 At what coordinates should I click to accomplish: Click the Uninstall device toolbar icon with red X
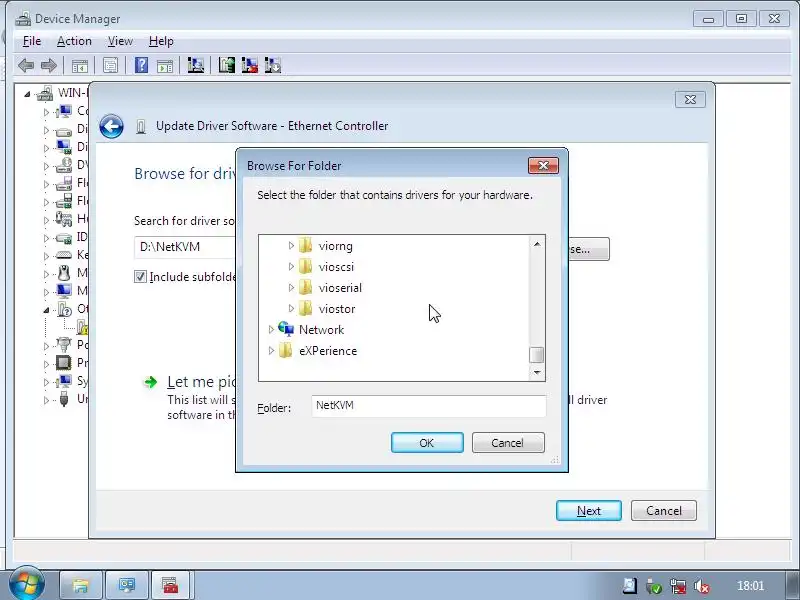pyautogui.click(x=249, y=65)
